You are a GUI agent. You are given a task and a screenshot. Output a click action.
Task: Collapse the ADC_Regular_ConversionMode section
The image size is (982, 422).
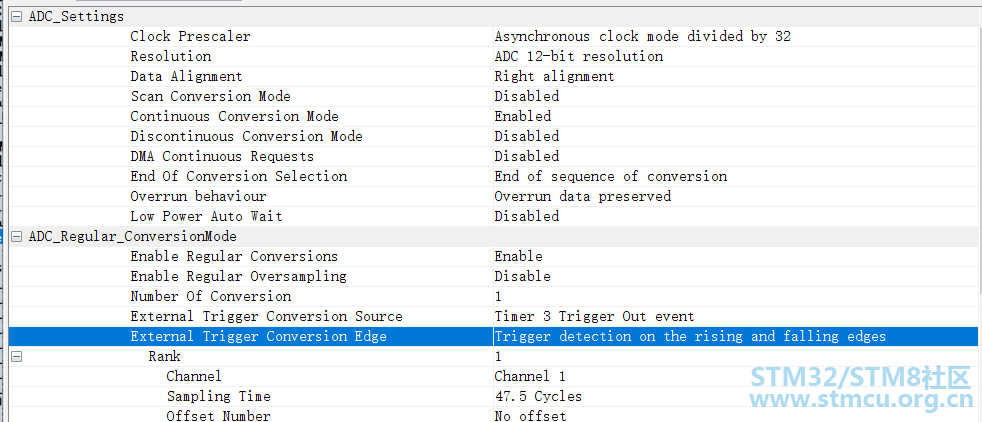pos(17,236)
